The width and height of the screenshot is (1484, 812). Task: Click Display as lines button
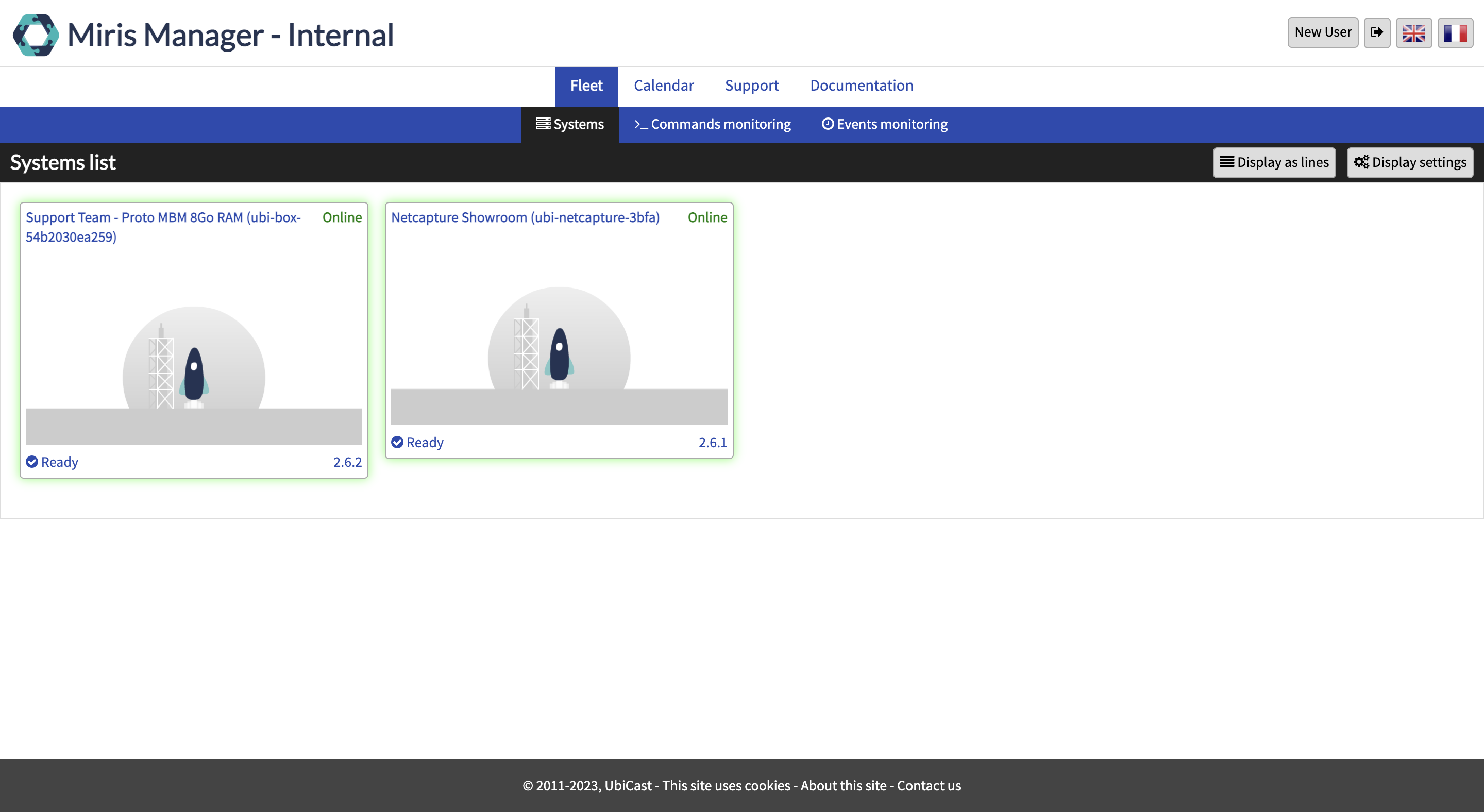click(1274, 162)
